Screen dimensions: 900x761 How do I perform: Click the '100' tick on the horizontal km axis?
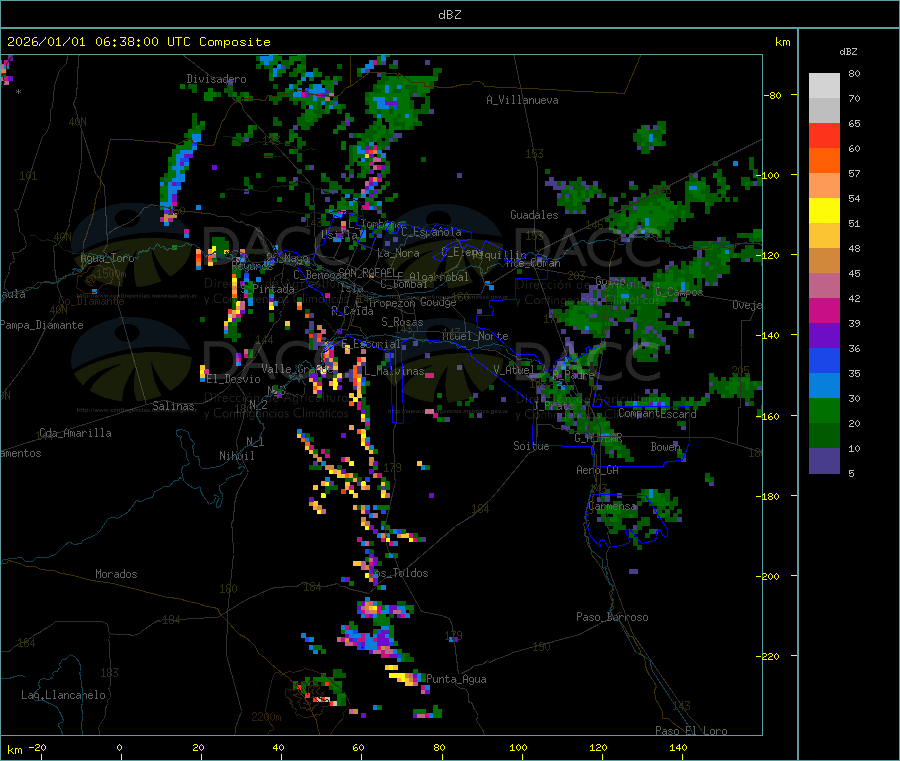pyautogui.click(x=518, y=747)
